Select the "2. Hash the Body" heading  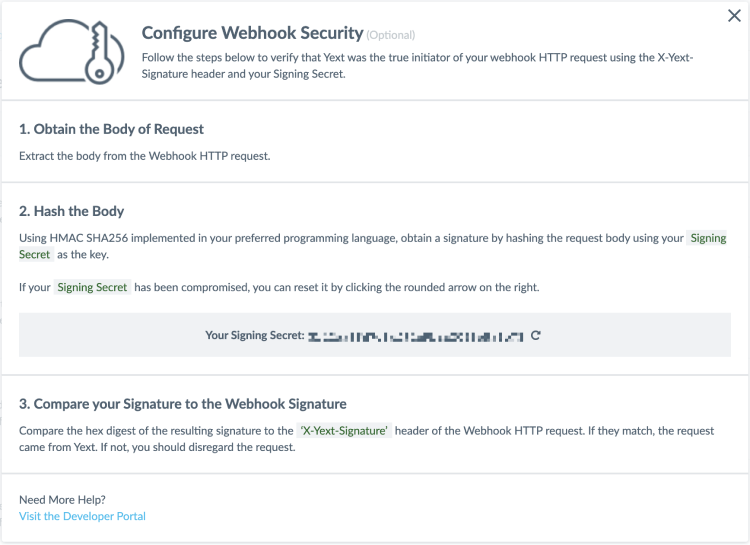coord(71,211)
